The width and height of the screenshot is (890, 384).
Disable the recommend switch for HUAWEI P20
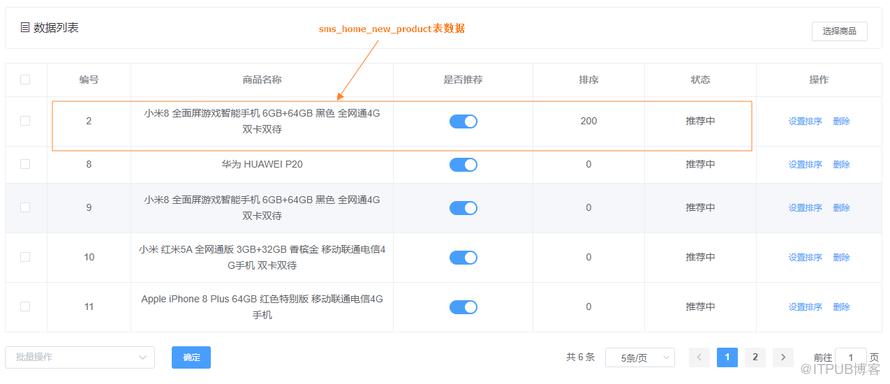click(x=463, y=164)
